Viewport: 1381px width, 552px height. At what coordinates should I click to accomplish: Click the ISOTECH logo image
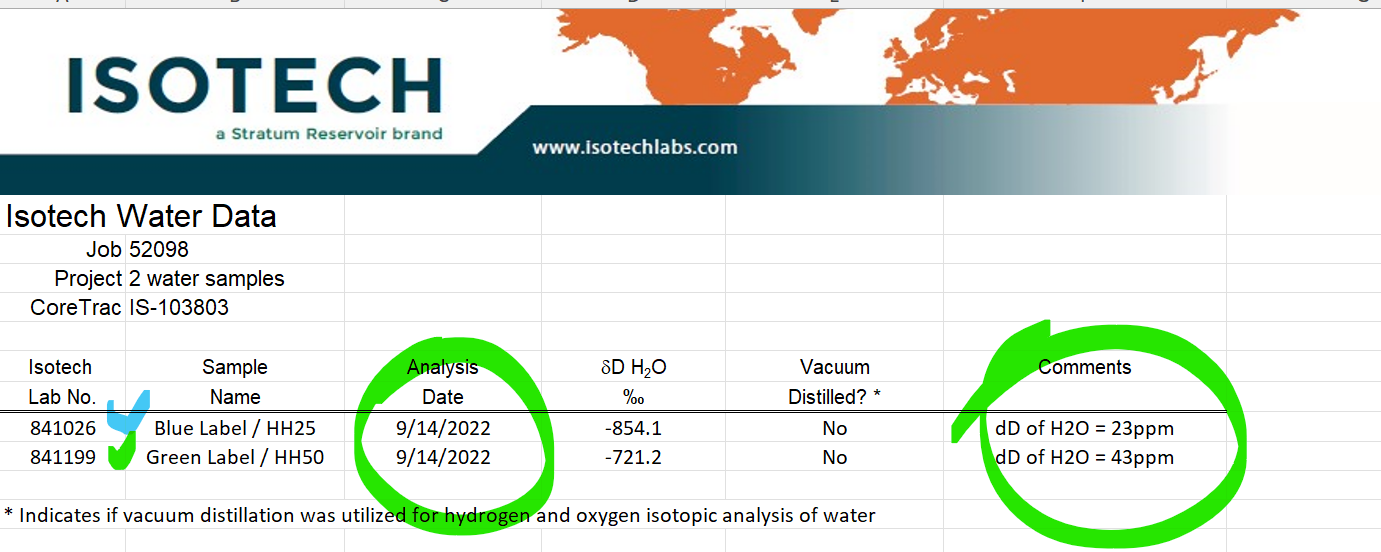click(x=255, y=85)
